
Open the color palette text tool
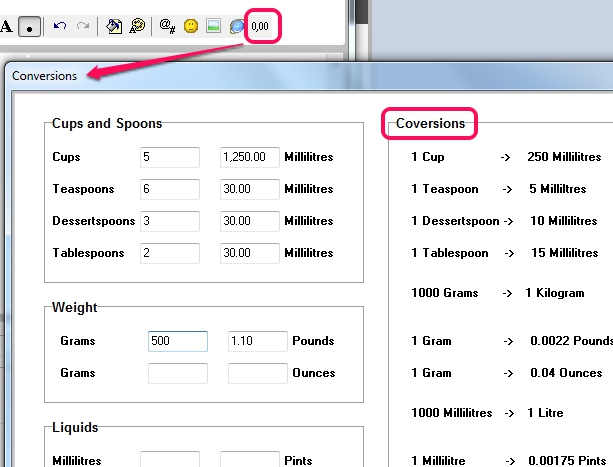[137, 26]
